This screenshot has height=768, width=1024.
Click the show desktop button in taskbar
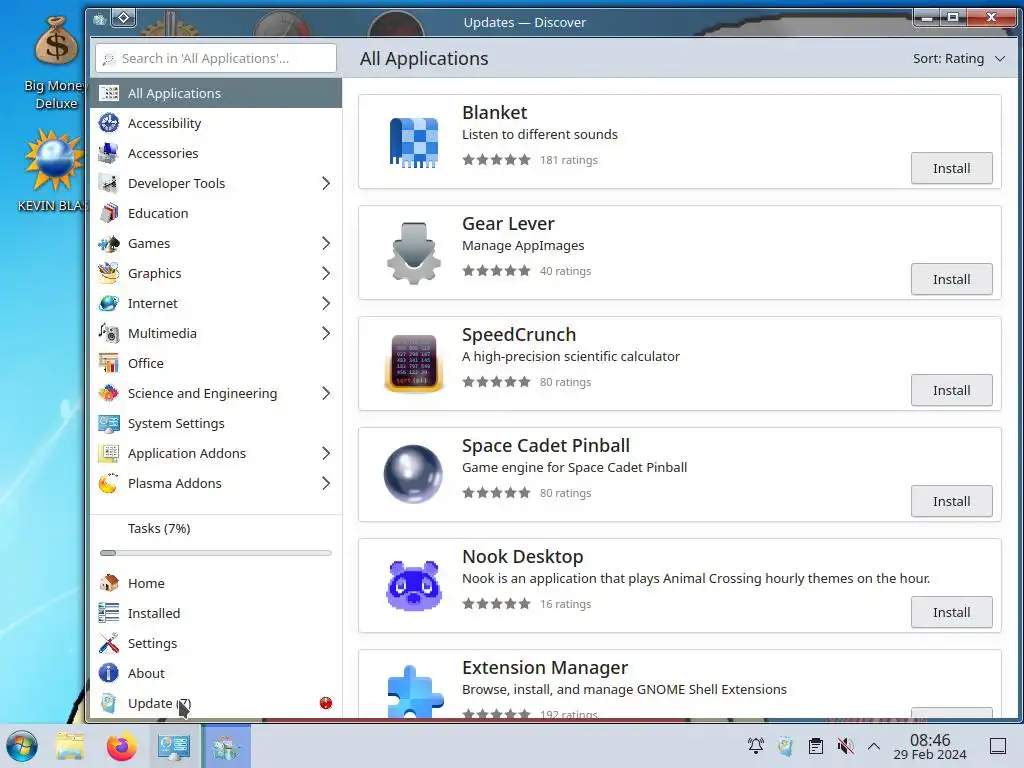pos(998,746)
